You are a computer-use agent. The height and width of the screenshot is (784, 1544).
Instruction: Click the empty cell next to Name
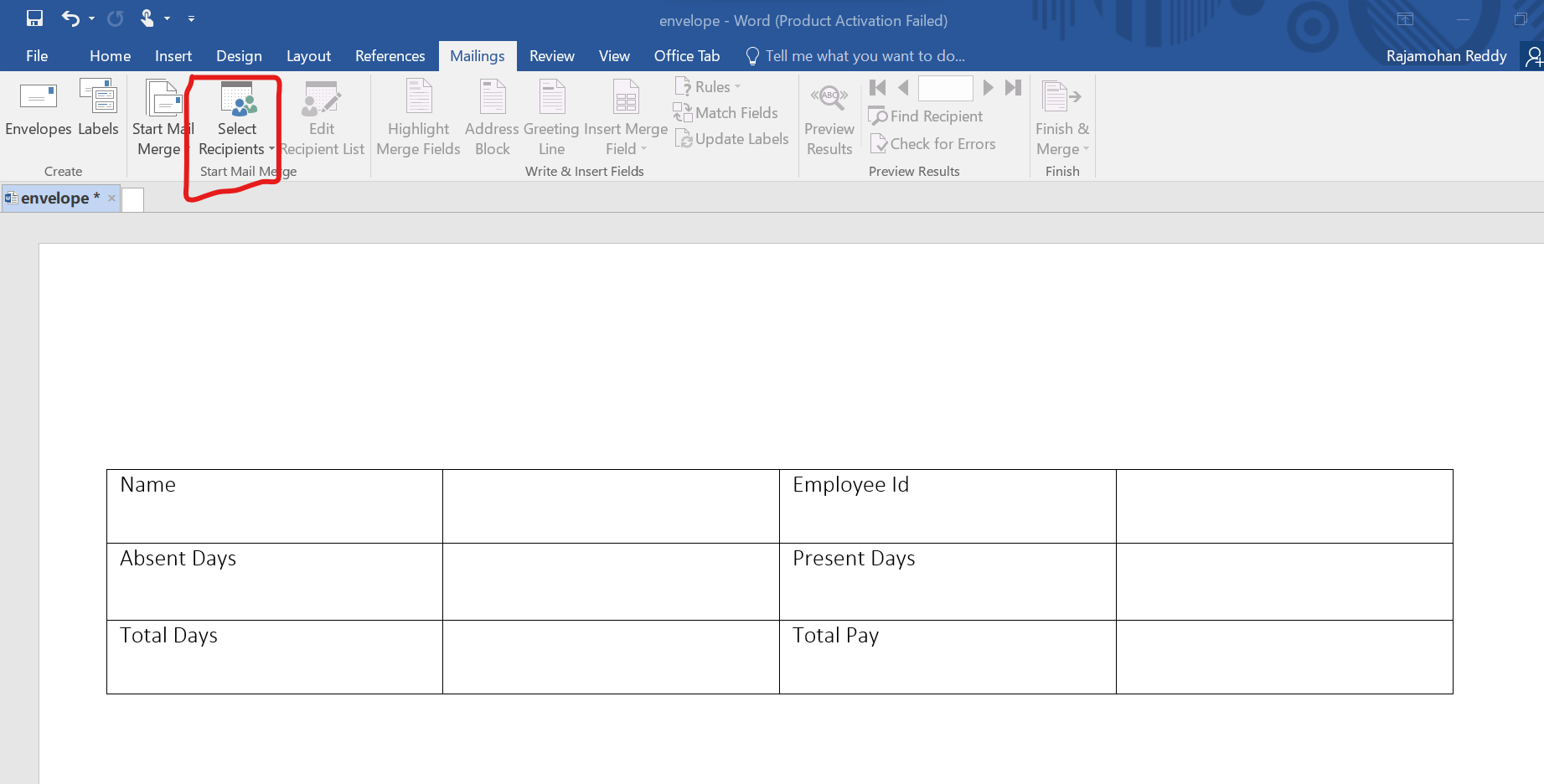(611, 506)
